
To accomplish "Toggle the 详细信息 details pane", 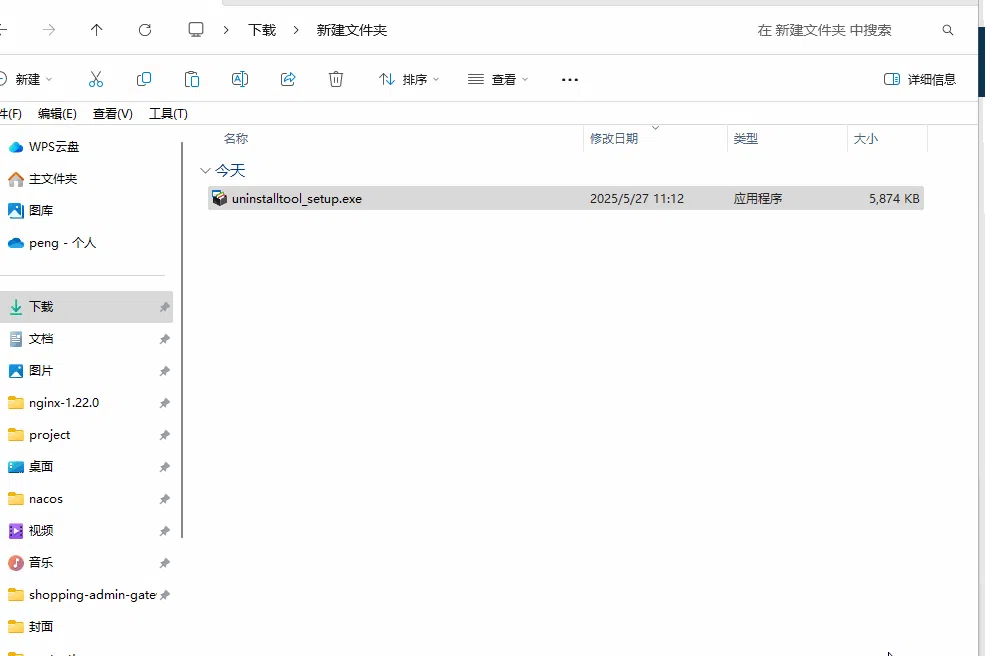I will [920, 79].
